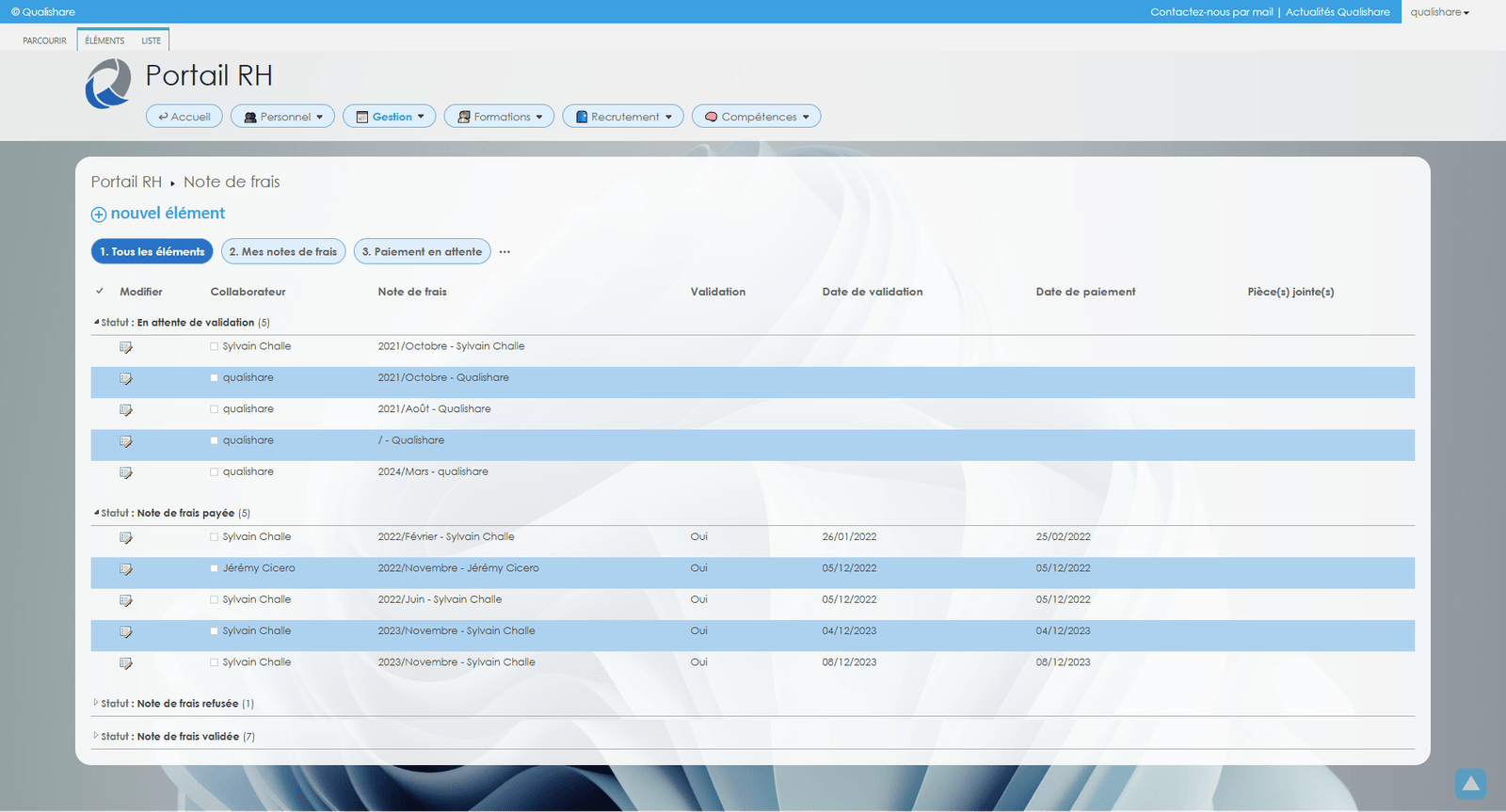Open the ellipsis for more views

click(x=505, y=252)
